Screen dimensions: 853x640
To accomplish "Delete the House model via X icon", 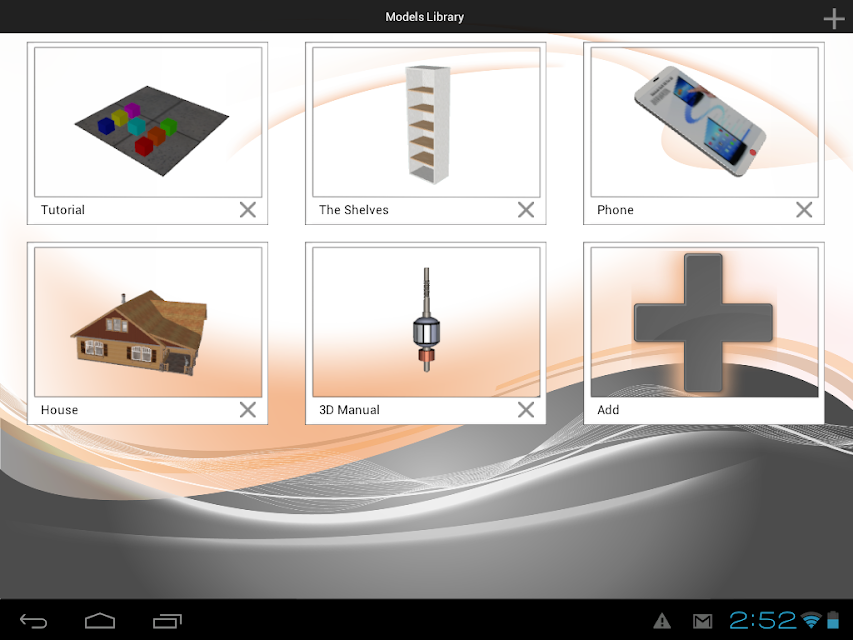I will click(248, 410).
